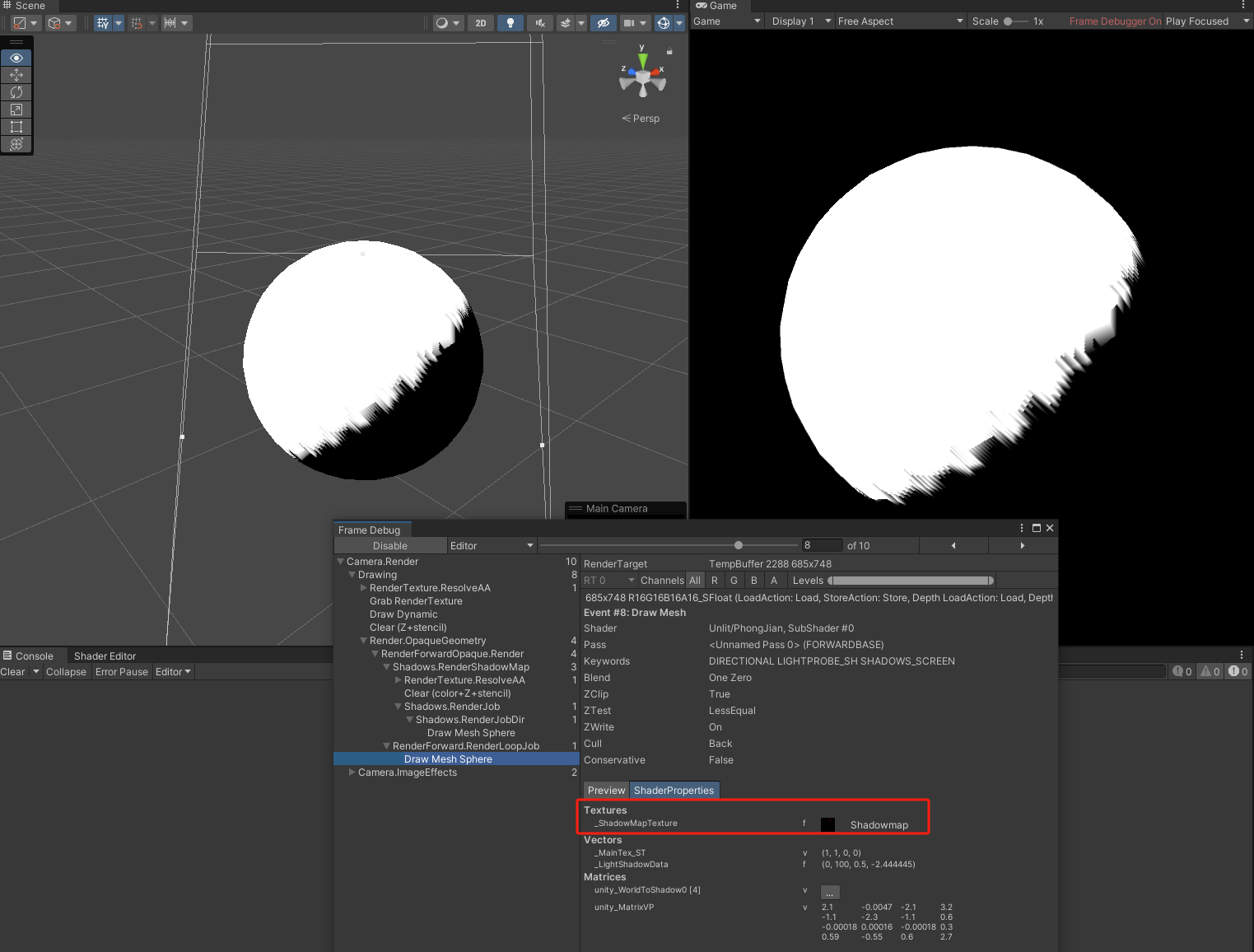
Task: Adjust the Frame Debug event slider
Action: 669,545
